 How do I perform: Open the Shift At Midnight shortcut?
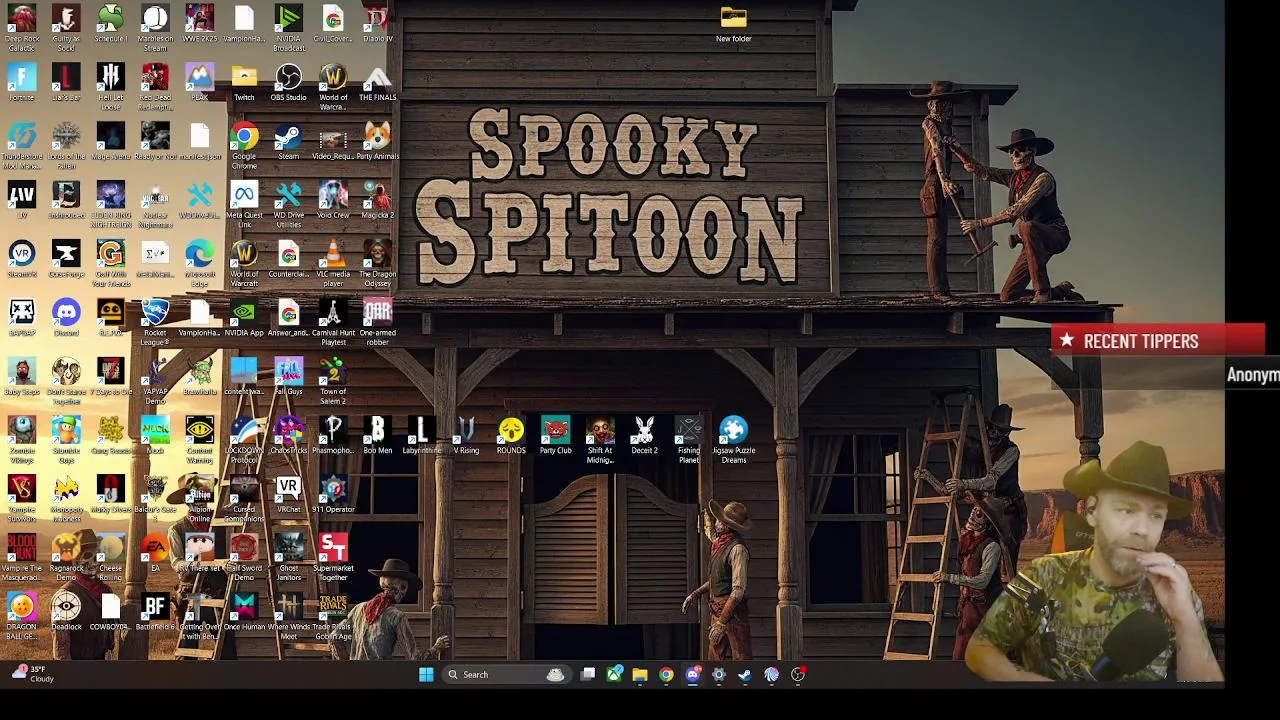(600, 440)
